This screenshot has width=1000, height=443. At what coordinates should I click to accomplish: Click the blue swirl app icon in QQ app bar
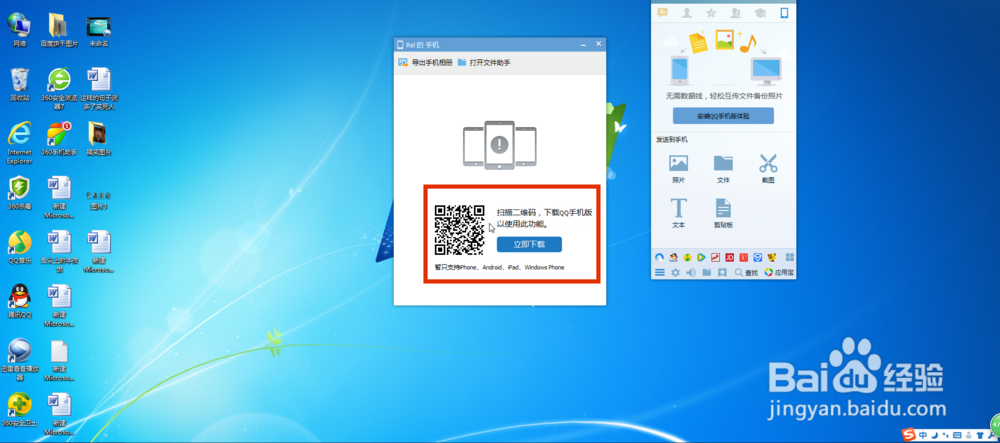tap(659, 258)
